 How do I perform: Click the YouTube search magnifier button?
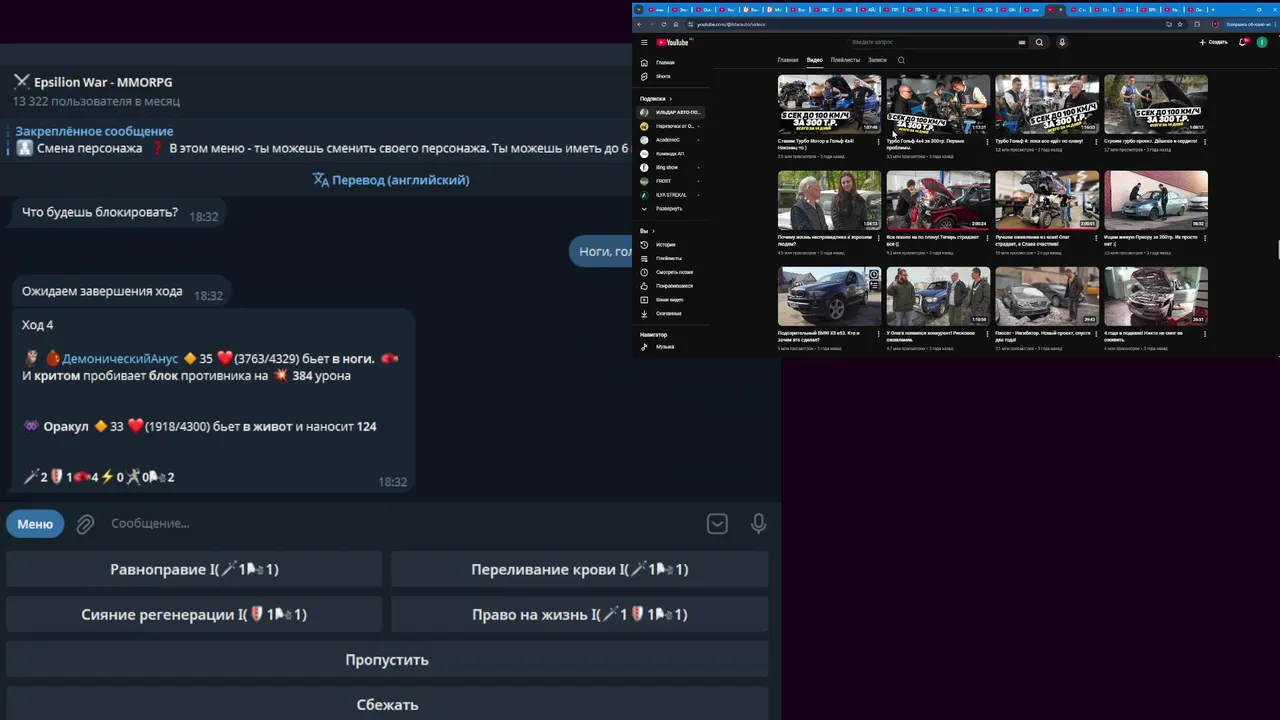tap(1039, 42)
